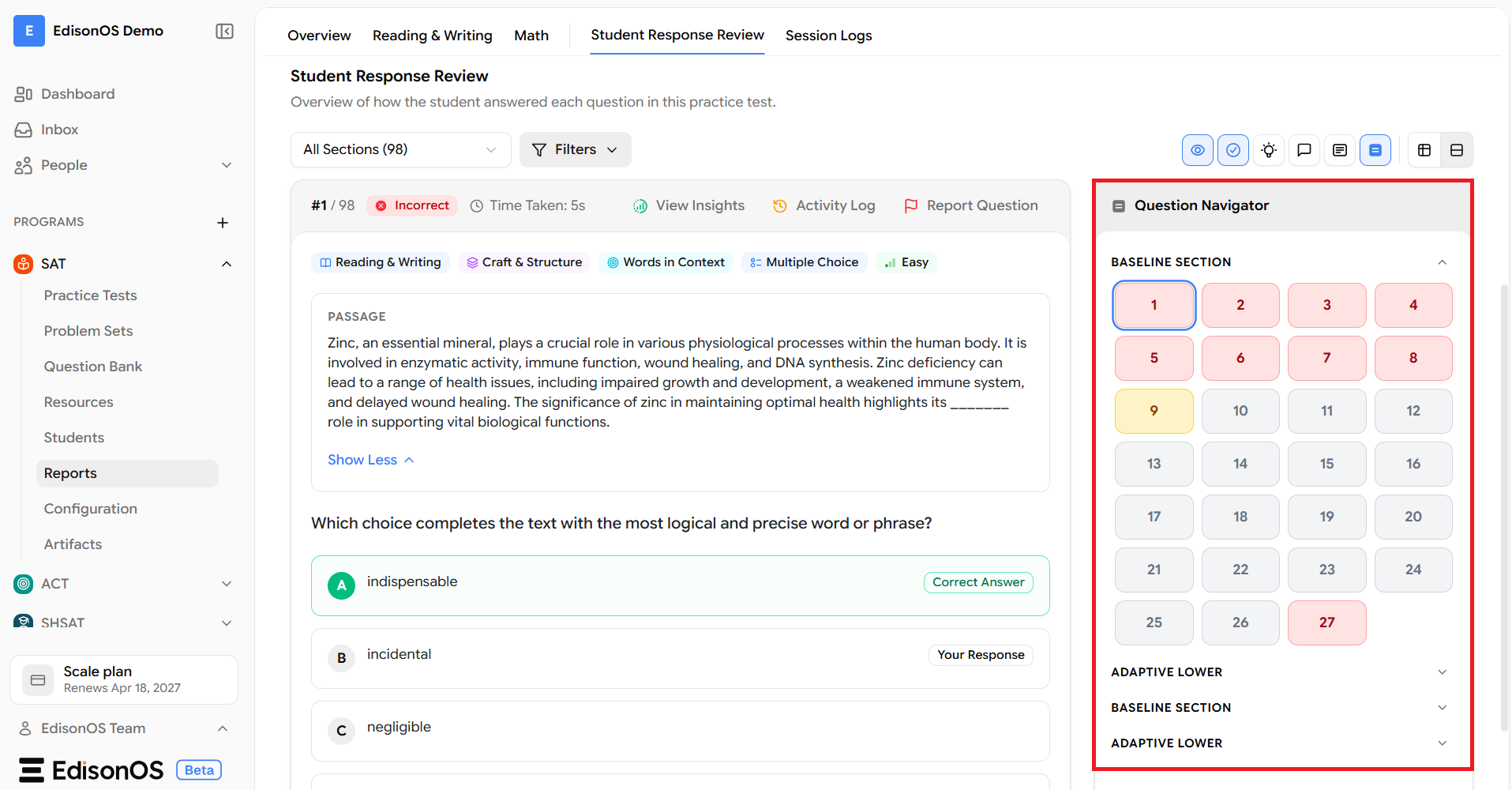
Task: Open the Filters dropdown
Action: (575, 150)
